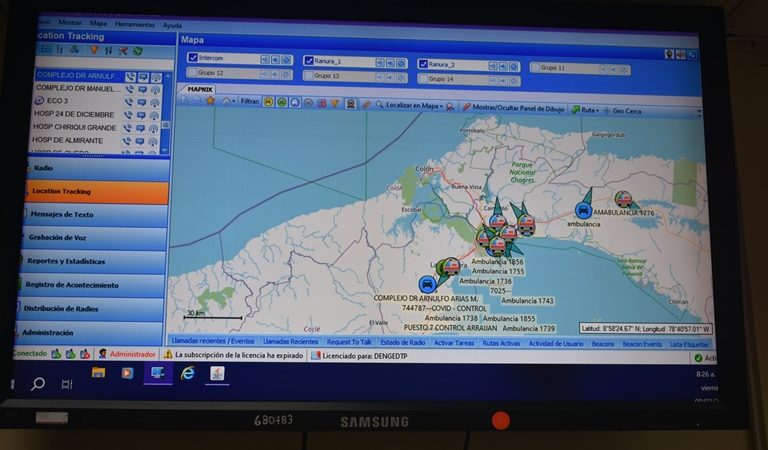Locate the HOSP 24 DE DICIEMBRE radio
The width and height of the screenshot is (768, 450).
[154, 116]
